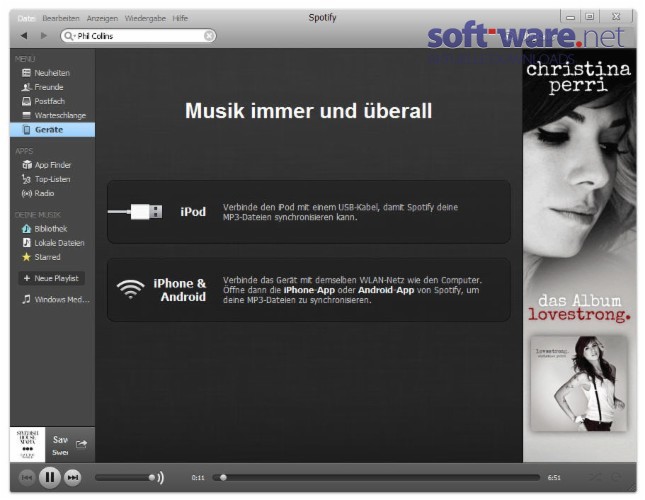Click the forward navigation arrow
This screenshot has height=500, width=645.
coord(44,36)
